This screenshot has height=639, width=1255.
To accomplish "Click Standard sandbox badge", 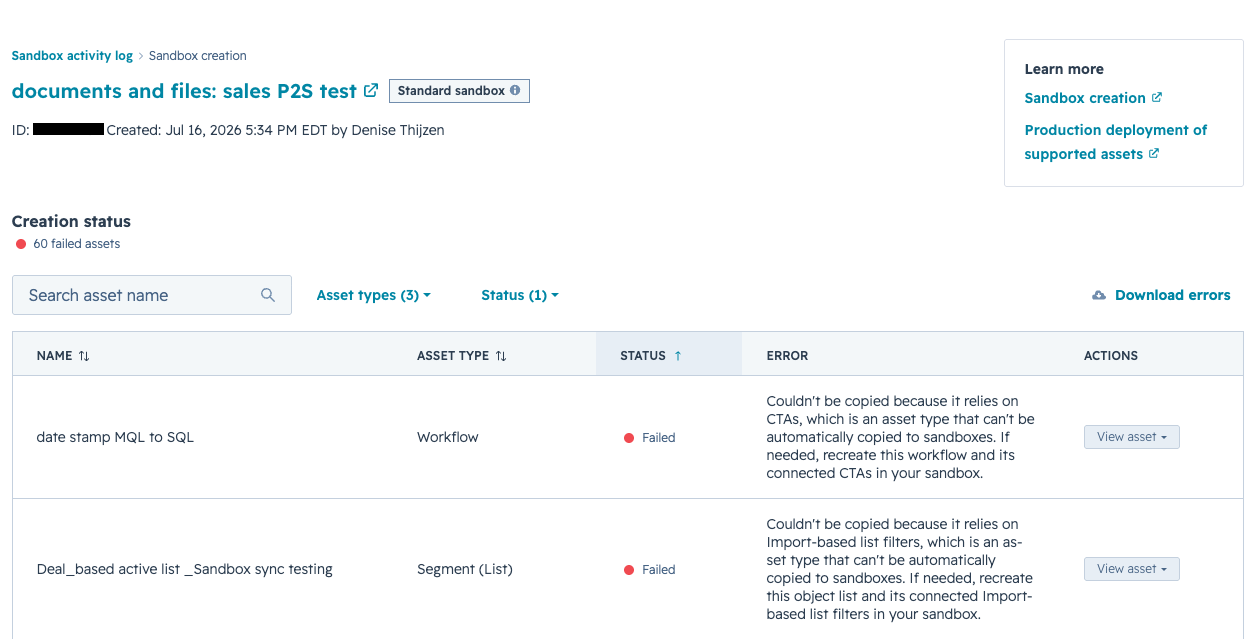I will point(459,91).
